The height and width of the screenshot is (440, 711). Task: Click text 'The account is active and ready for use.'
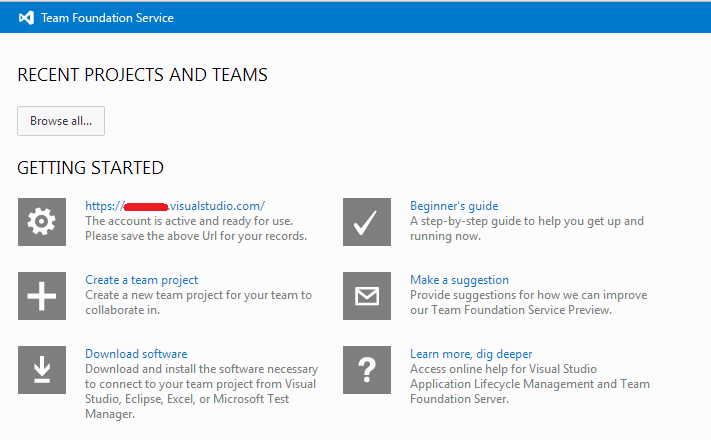(x=189, y=221)
